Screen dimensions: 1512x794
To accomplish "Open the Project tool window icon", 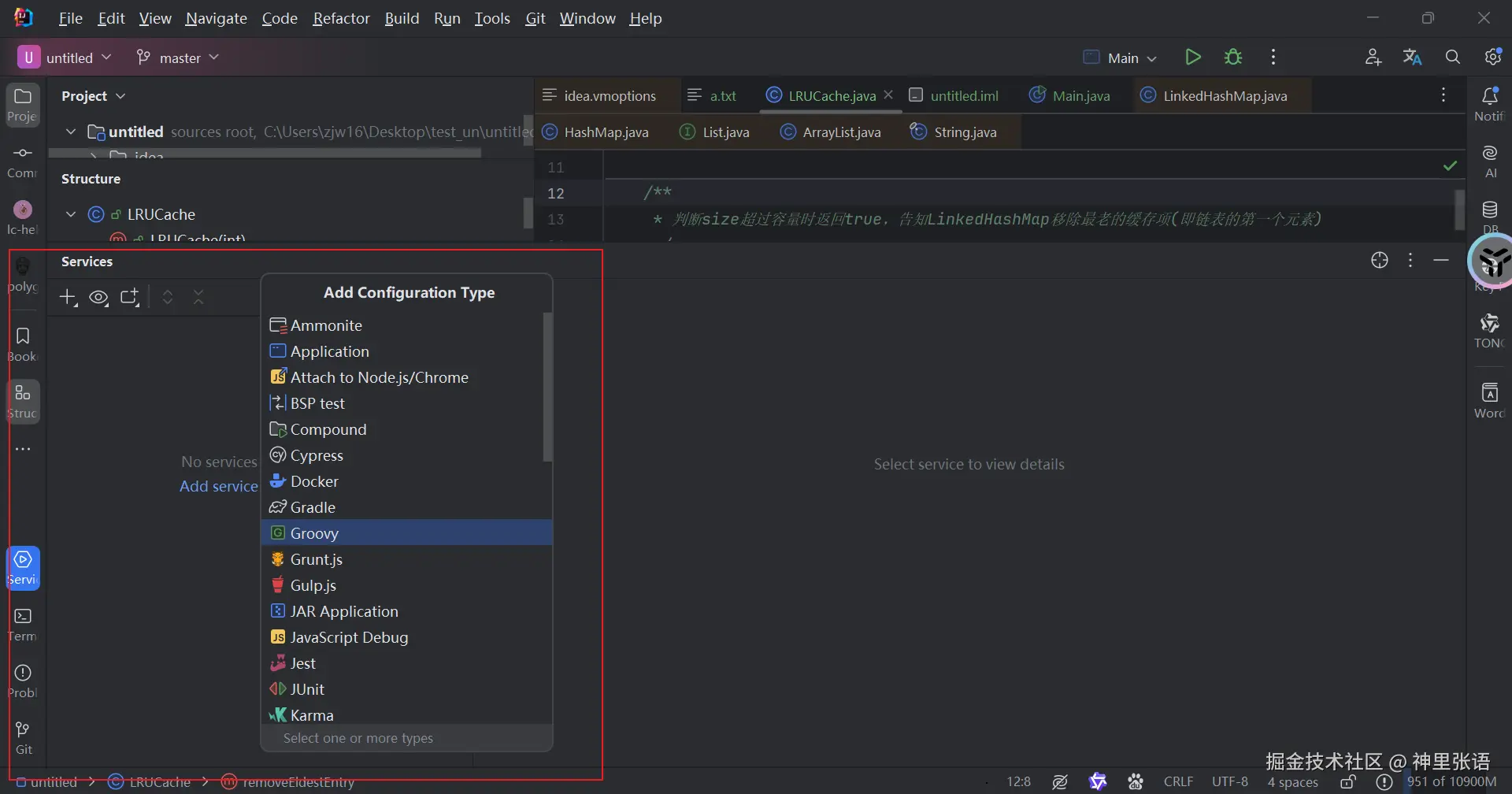I will (x=23, y=105).
